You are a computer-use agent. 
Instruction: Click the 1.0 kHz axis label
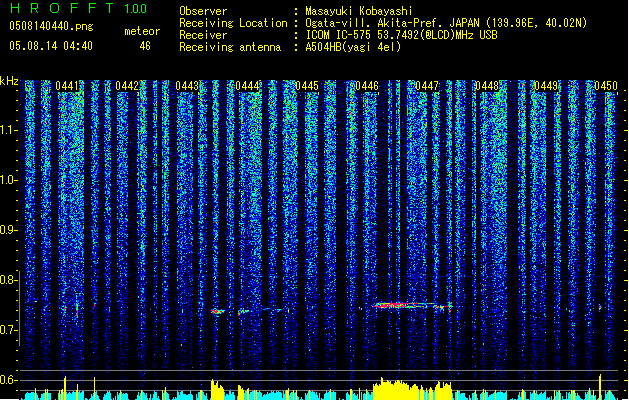pos(8,180)
